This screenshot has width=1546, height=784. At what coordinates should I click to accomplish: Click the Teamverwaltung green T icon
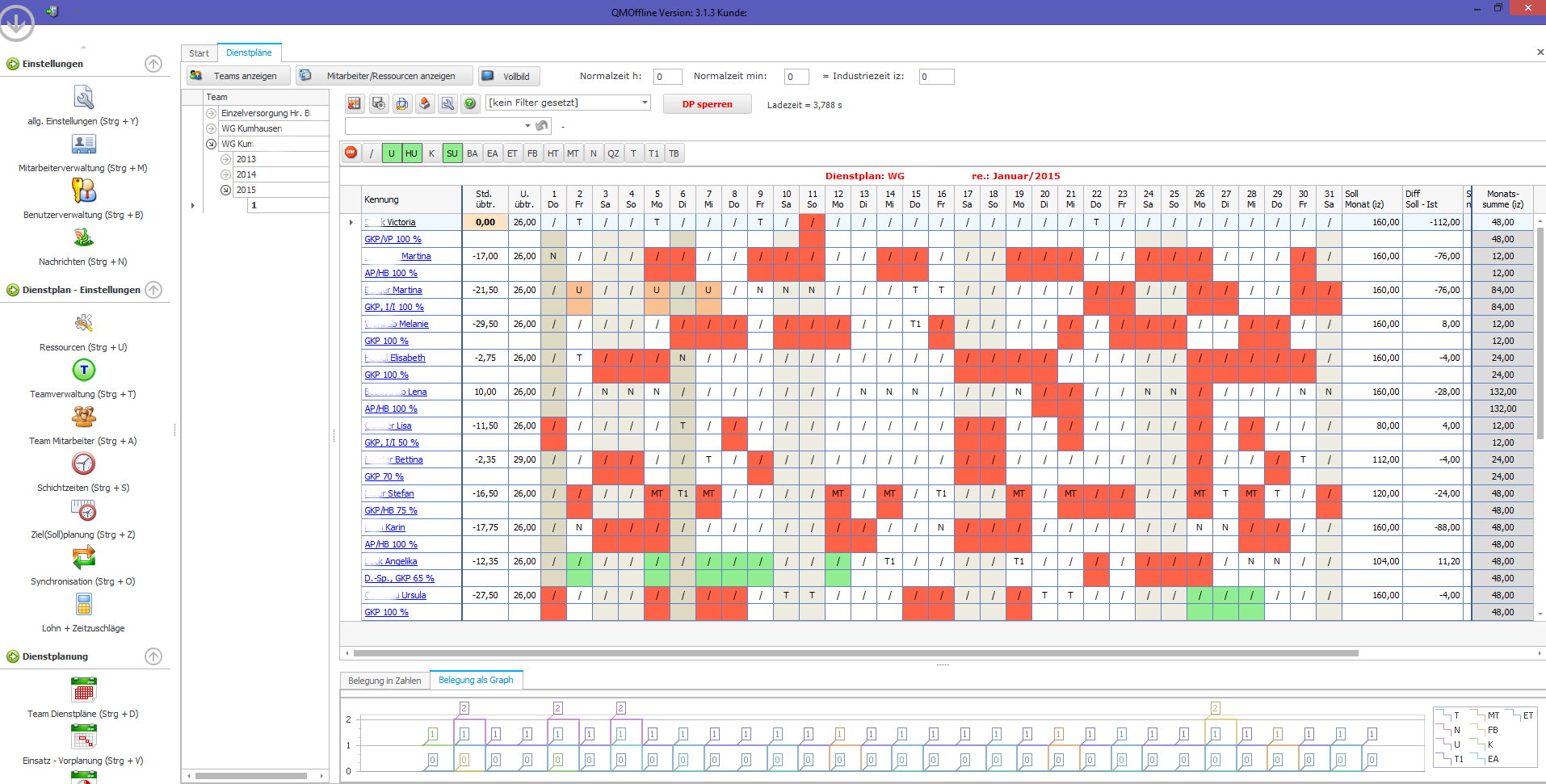pyautogui.click(x=83, y=370)
